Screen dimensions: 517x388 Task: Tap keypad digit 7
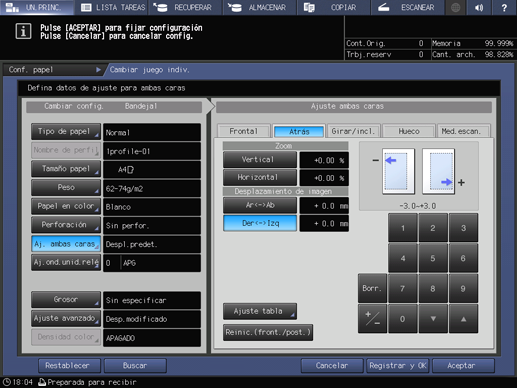[x=403, y=288]
